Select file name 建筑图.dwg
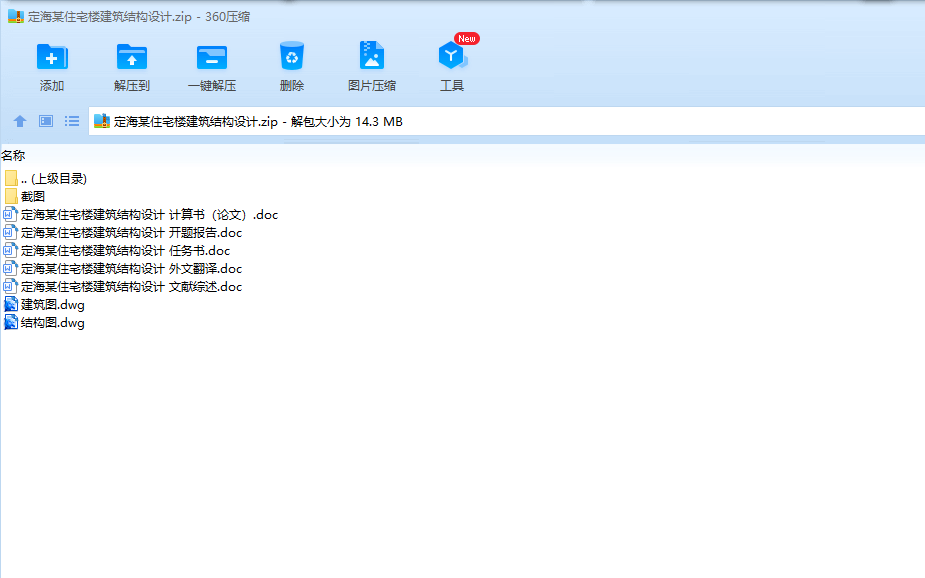Viewport: 925px width, 578px height. tap(53, 305)
